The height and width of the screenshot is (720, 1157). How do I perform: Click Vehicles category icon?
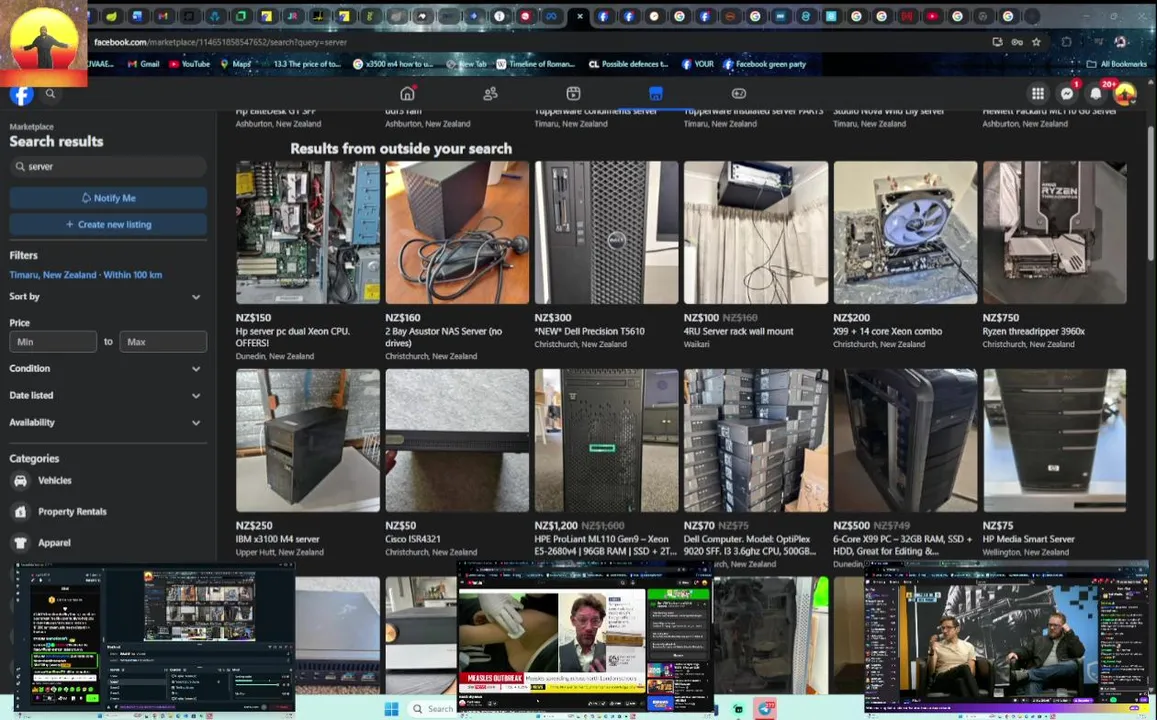pyautogui.click(x=21, y=480)
